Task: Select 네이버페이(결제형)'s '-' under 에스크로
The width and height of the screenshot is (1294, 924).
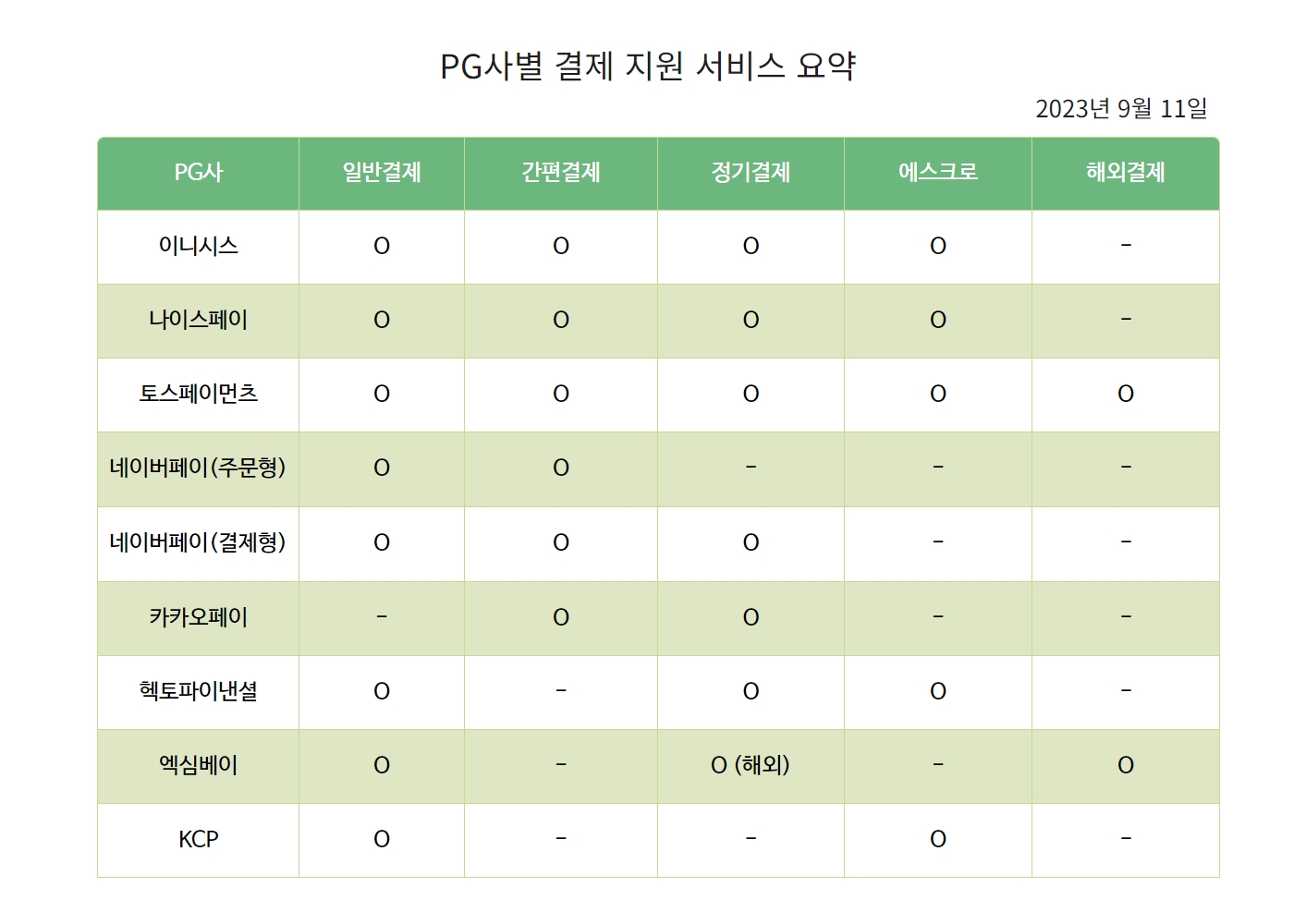Action: click(938, 542)
